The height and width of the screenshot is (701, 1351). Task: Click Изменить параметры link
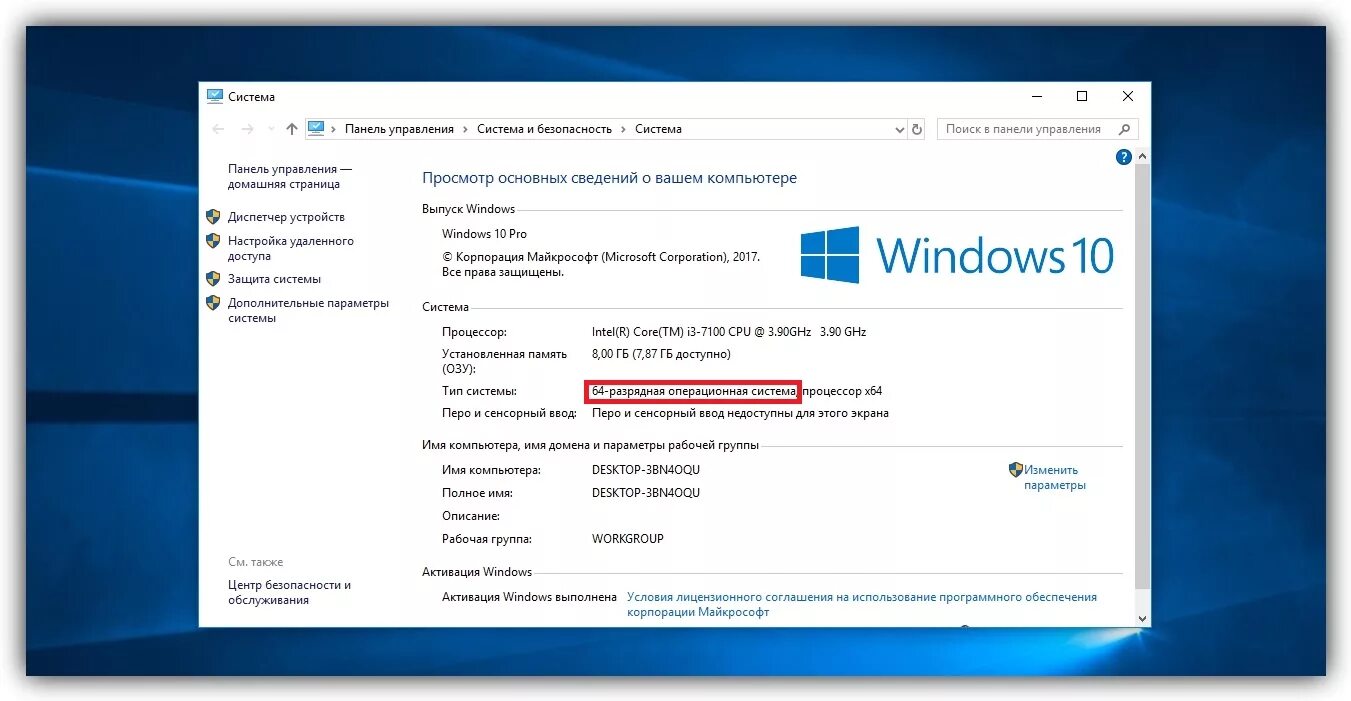pos(1054,477)
